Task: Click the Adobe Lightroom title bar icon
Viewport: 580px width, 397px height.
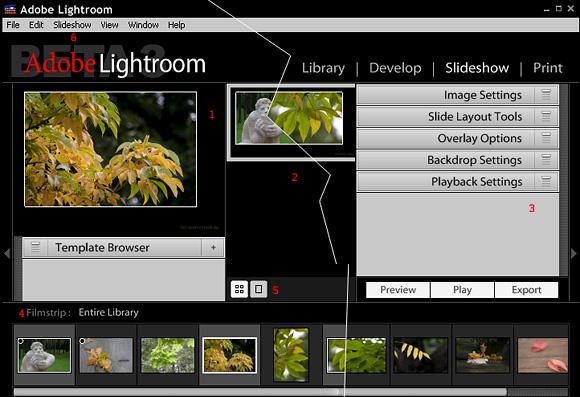Action: (10, 9)
